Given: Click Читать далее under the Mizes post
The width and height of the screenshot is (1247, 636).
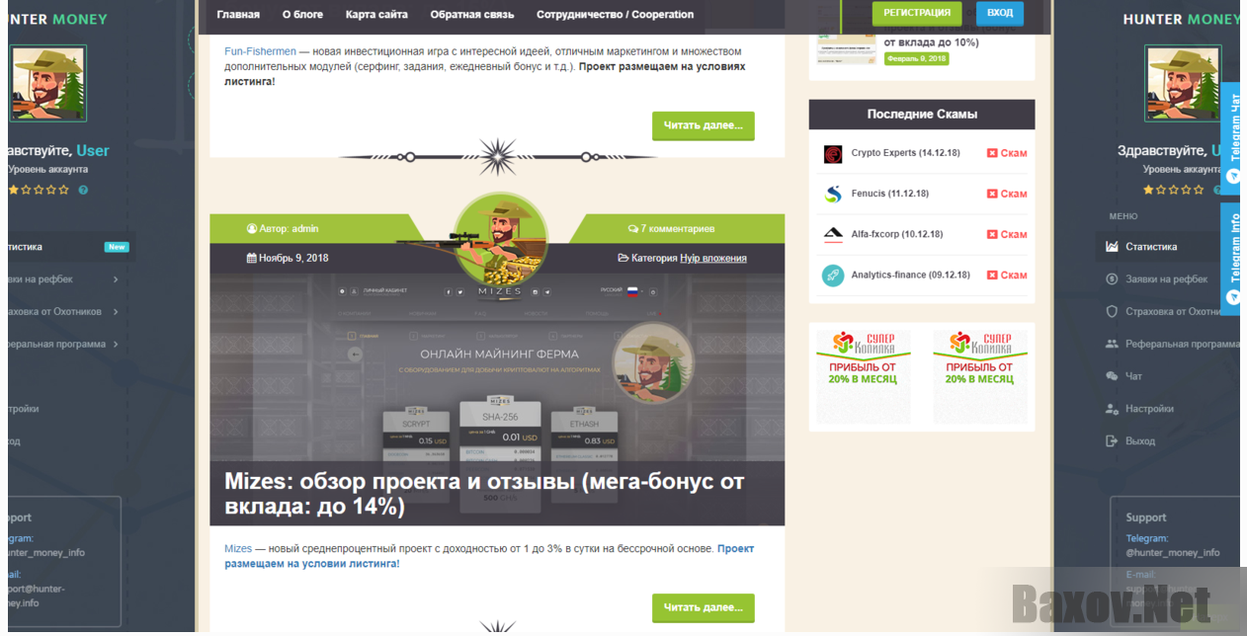Looking at the screenshot, I should [703, 607].
